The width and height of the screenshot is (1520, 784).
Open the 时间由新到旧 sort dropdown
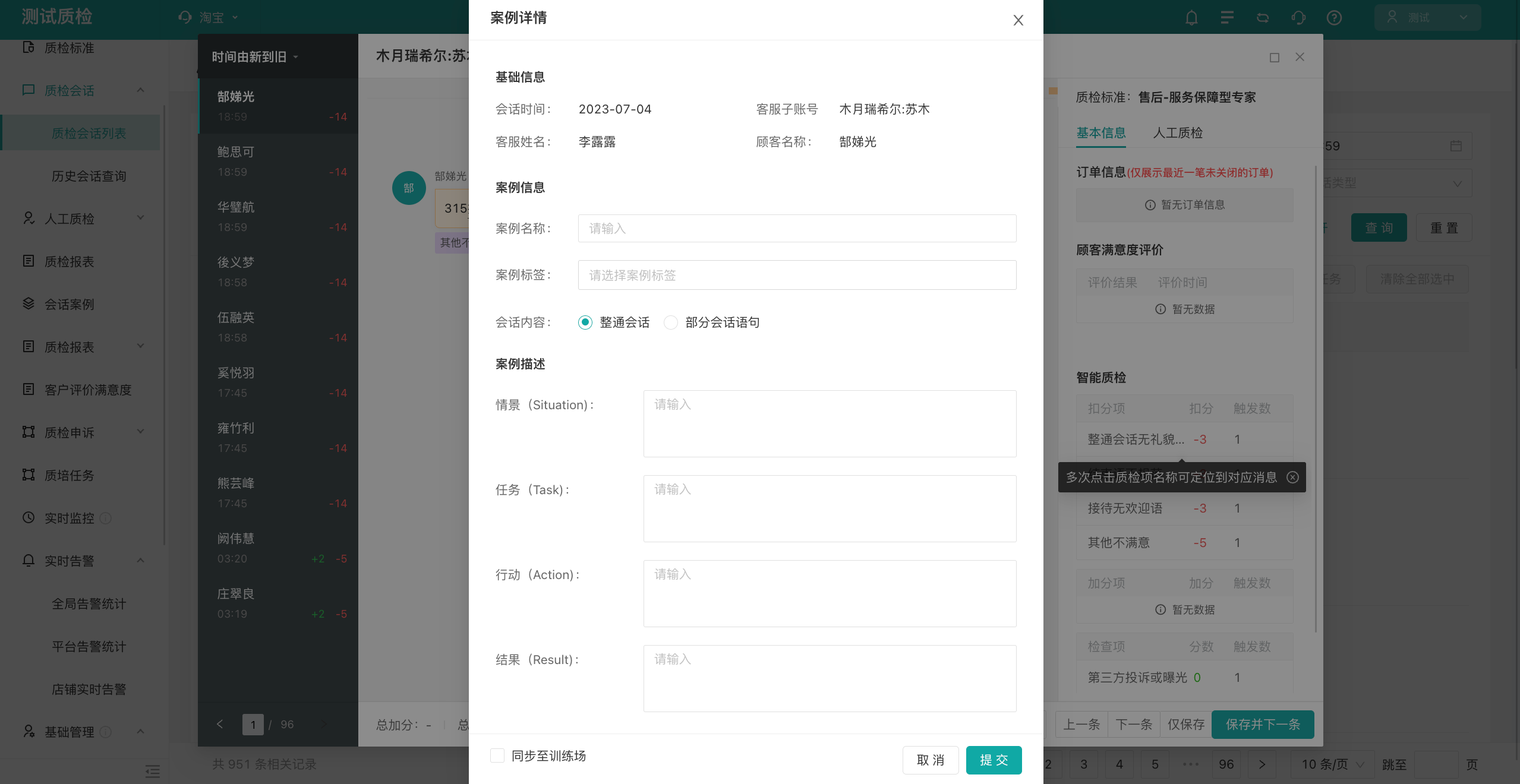[255, 57]
